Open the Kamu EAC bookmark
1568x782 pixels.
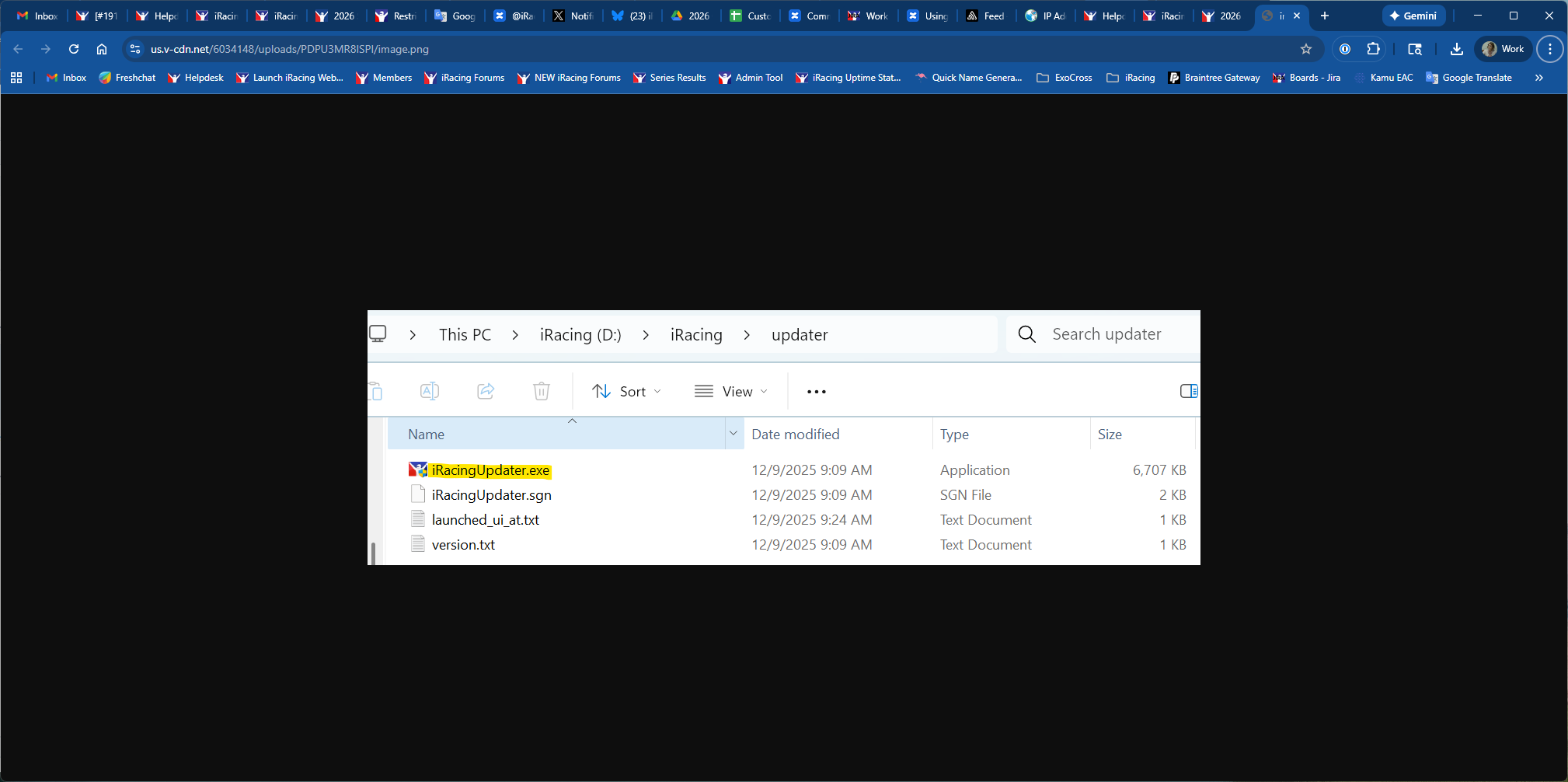pyautogui.click(x=1384, y=78)
